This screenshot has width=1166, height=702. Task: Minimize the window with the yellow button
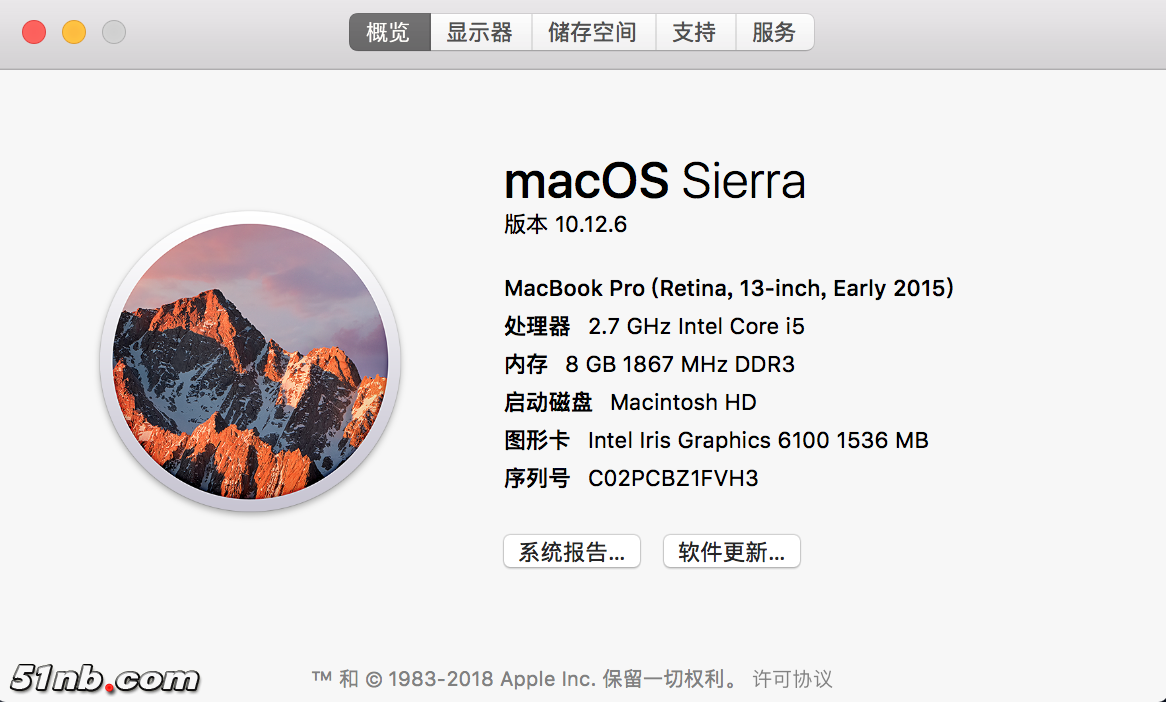[74, 32]
